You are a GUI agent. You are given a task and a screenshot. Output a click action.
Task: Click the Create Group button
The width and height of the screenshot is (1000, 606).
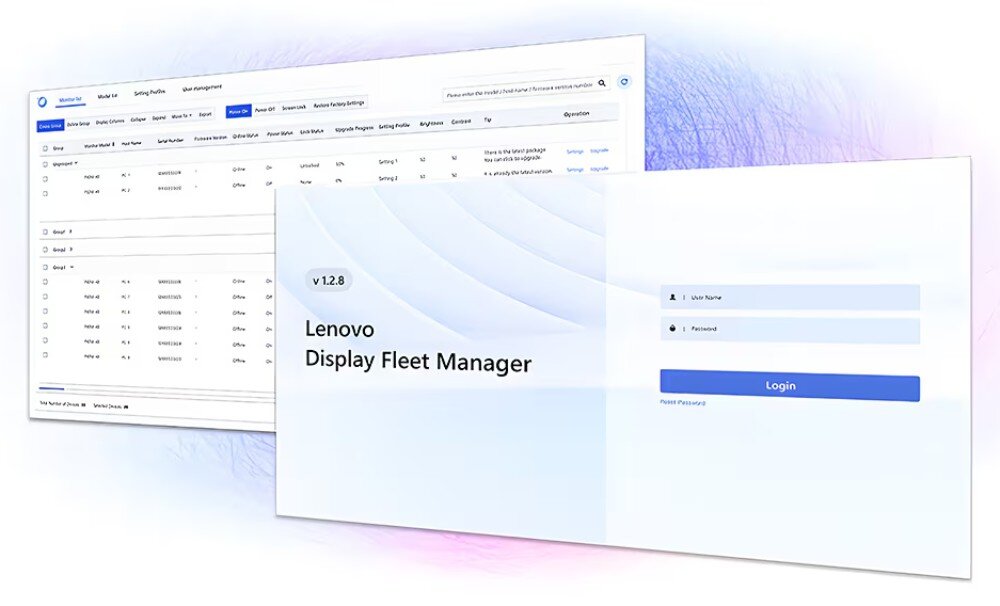pos(50,126)
